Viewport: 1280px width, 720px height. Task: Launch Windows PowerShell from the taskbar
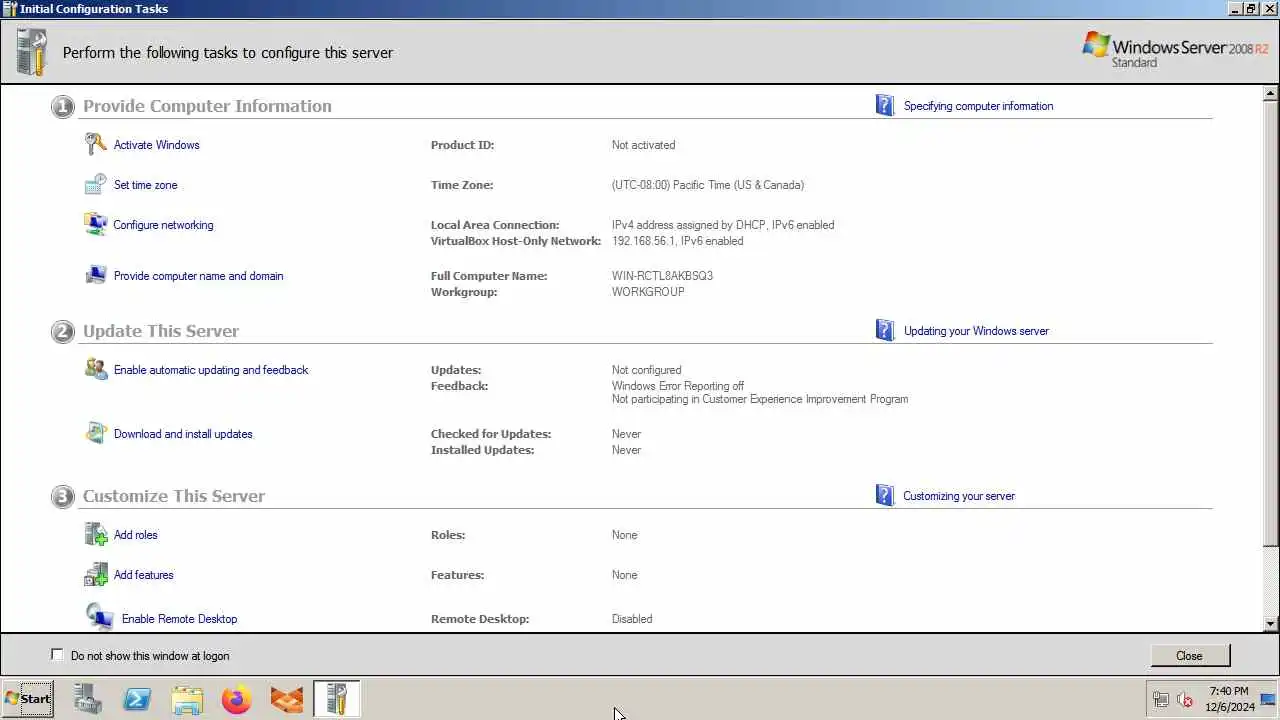[x=137, y=699]
